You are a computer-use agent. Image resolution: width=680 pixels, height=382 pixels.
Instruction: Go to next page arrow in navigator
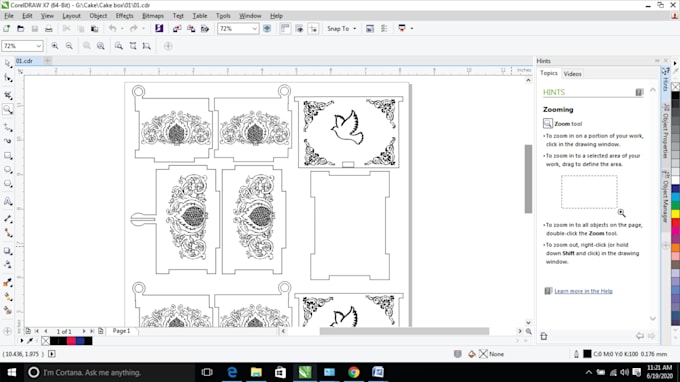[x=84, y=331]
